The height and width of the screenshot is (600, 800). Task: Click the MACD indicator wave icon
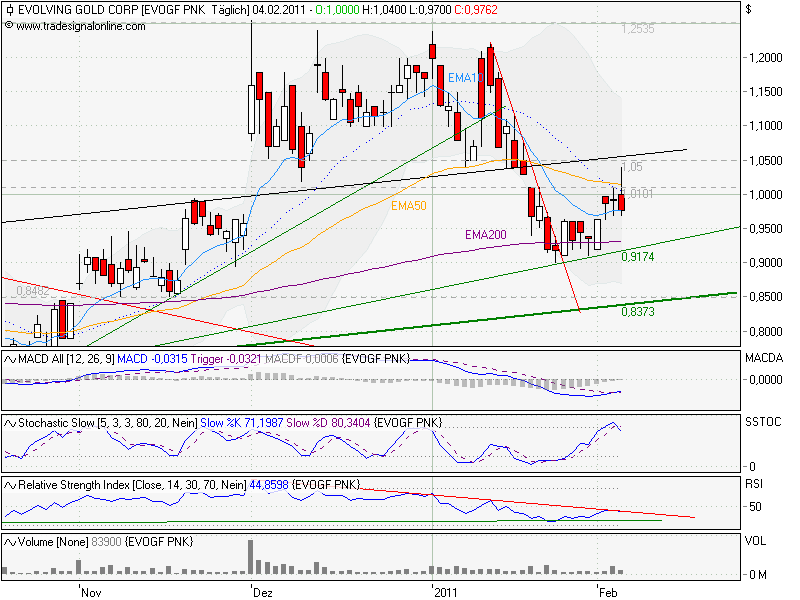10,358
